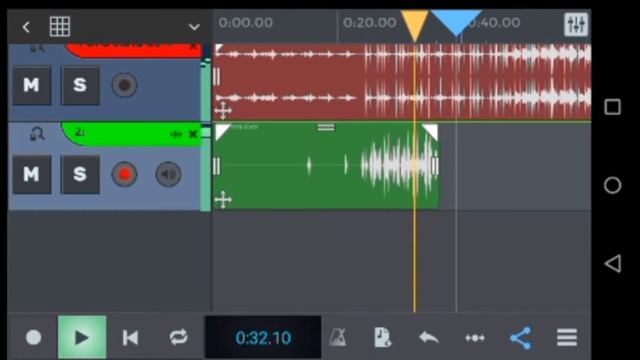
Task: Click track 2 level meter bar
Action: (x=205, y=167)
